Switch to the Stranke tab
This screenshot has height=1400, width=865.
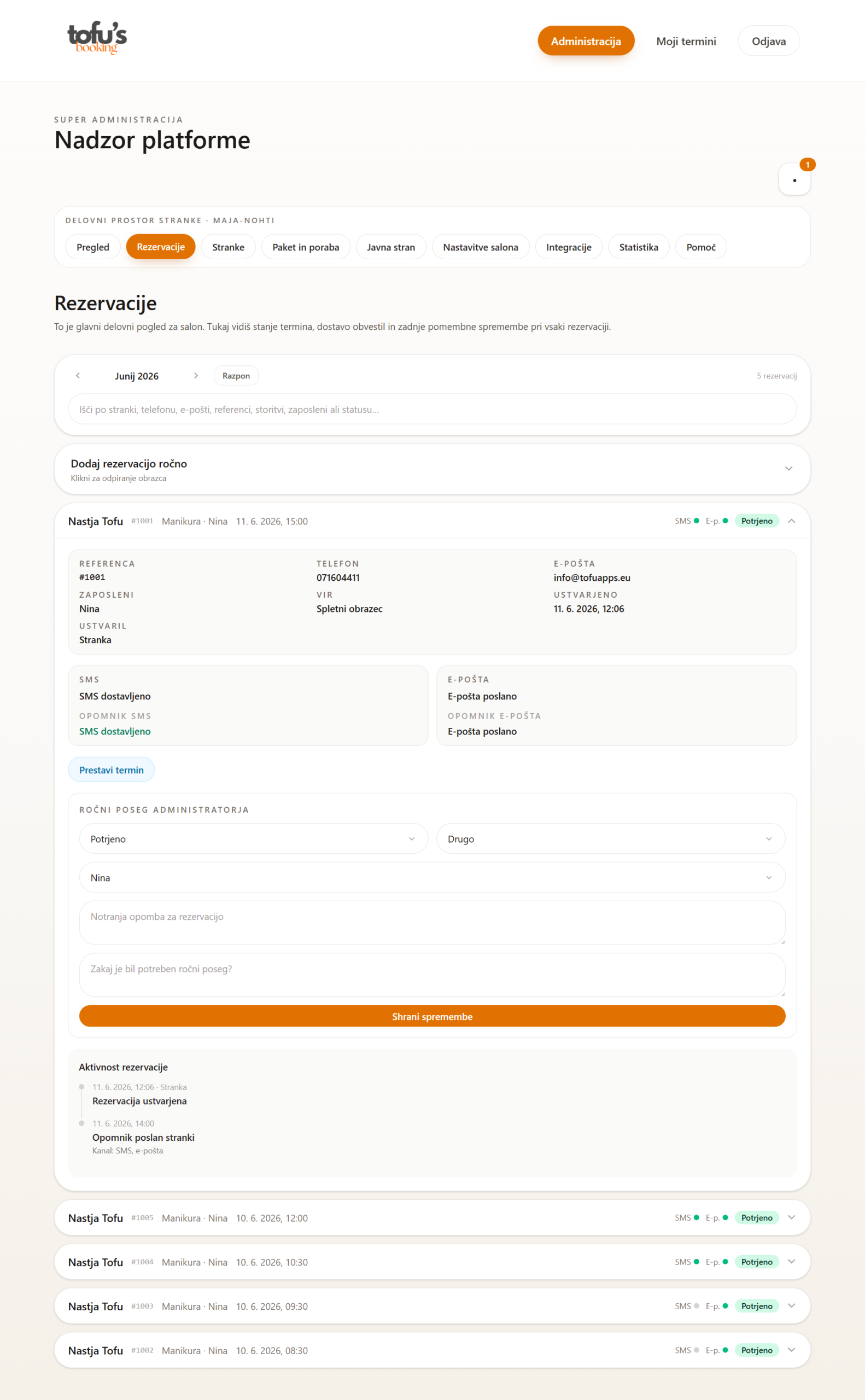click(228, 247)
